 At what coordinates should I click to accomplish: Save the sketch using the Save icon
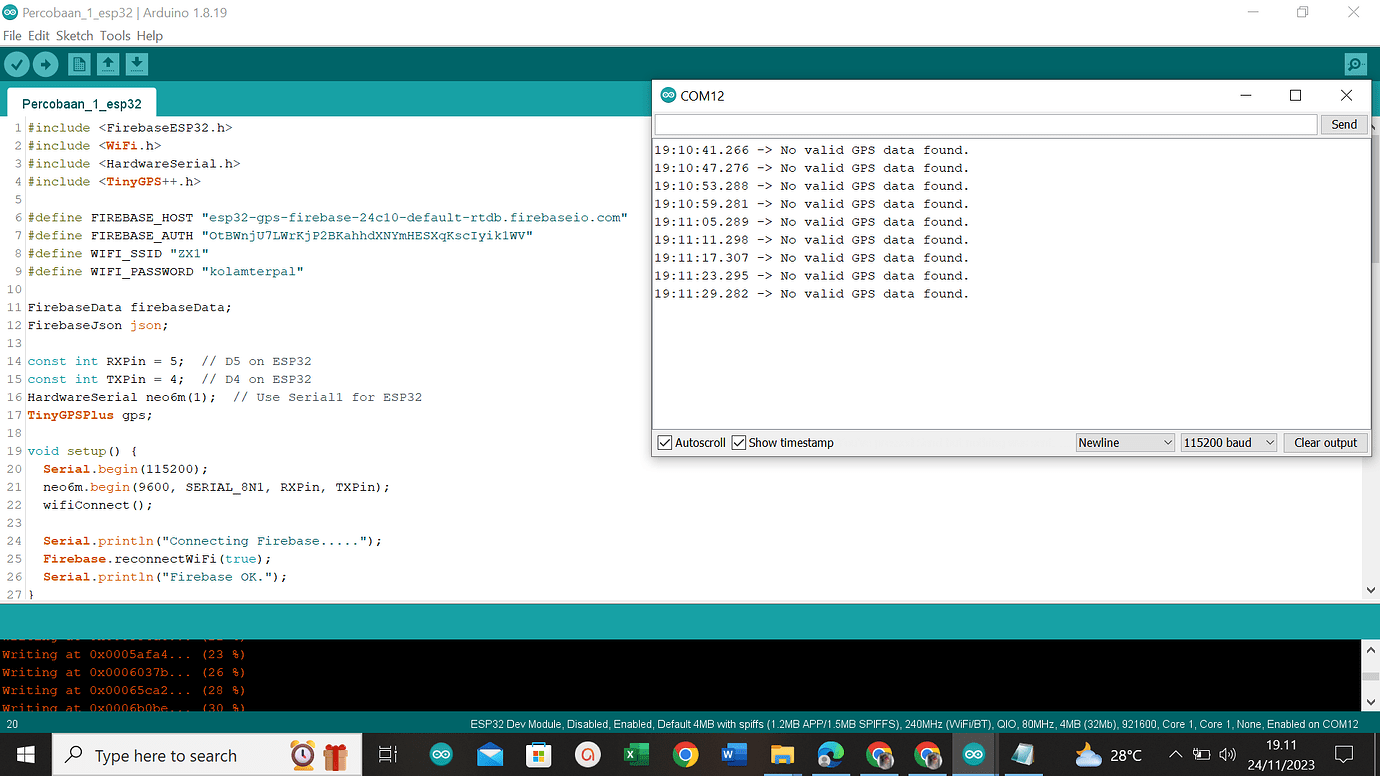point(135,63)
